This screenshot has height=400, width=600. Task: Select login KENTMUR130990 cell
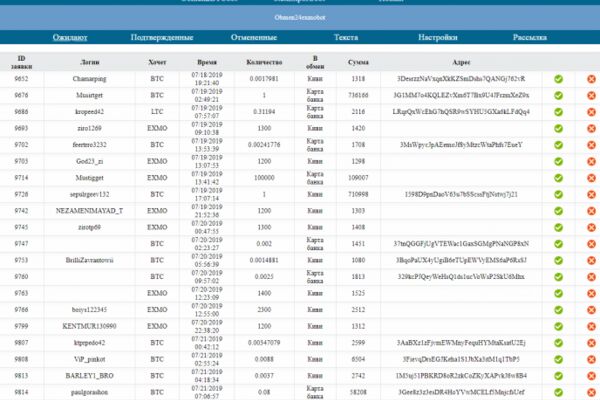click(x=90, y=326)
